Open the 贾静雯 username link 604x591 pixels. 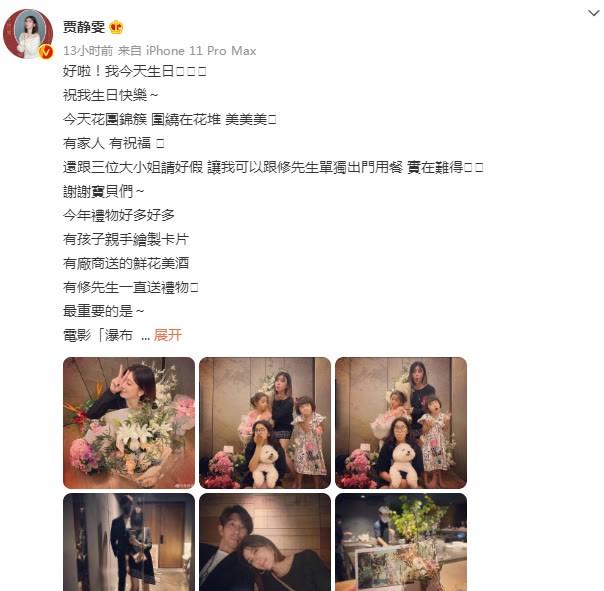click(x=84, y=27)
